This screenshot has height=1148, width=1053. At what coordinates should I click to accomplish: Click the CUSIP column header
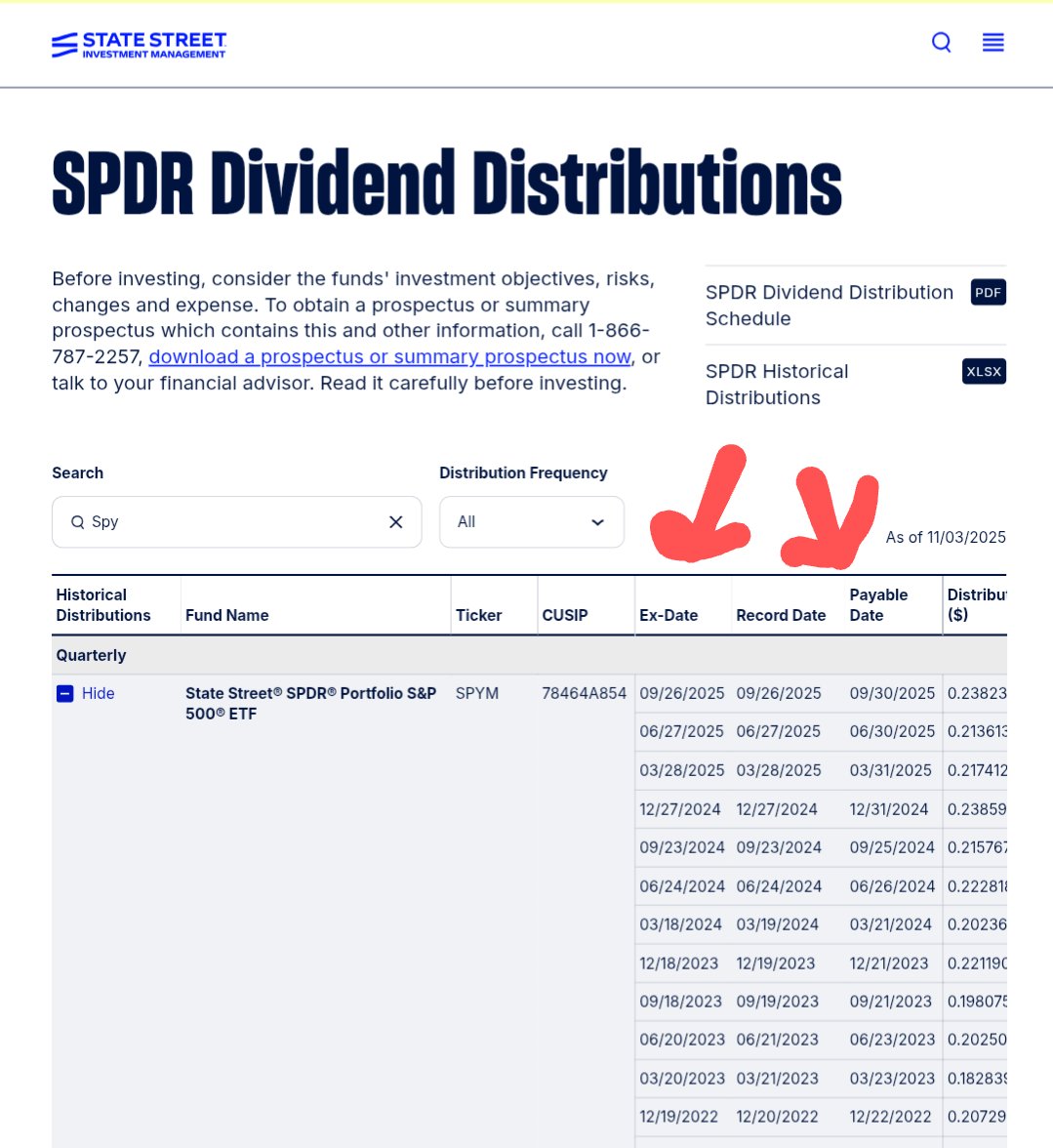pyautogui.click(x=564, y=615)
